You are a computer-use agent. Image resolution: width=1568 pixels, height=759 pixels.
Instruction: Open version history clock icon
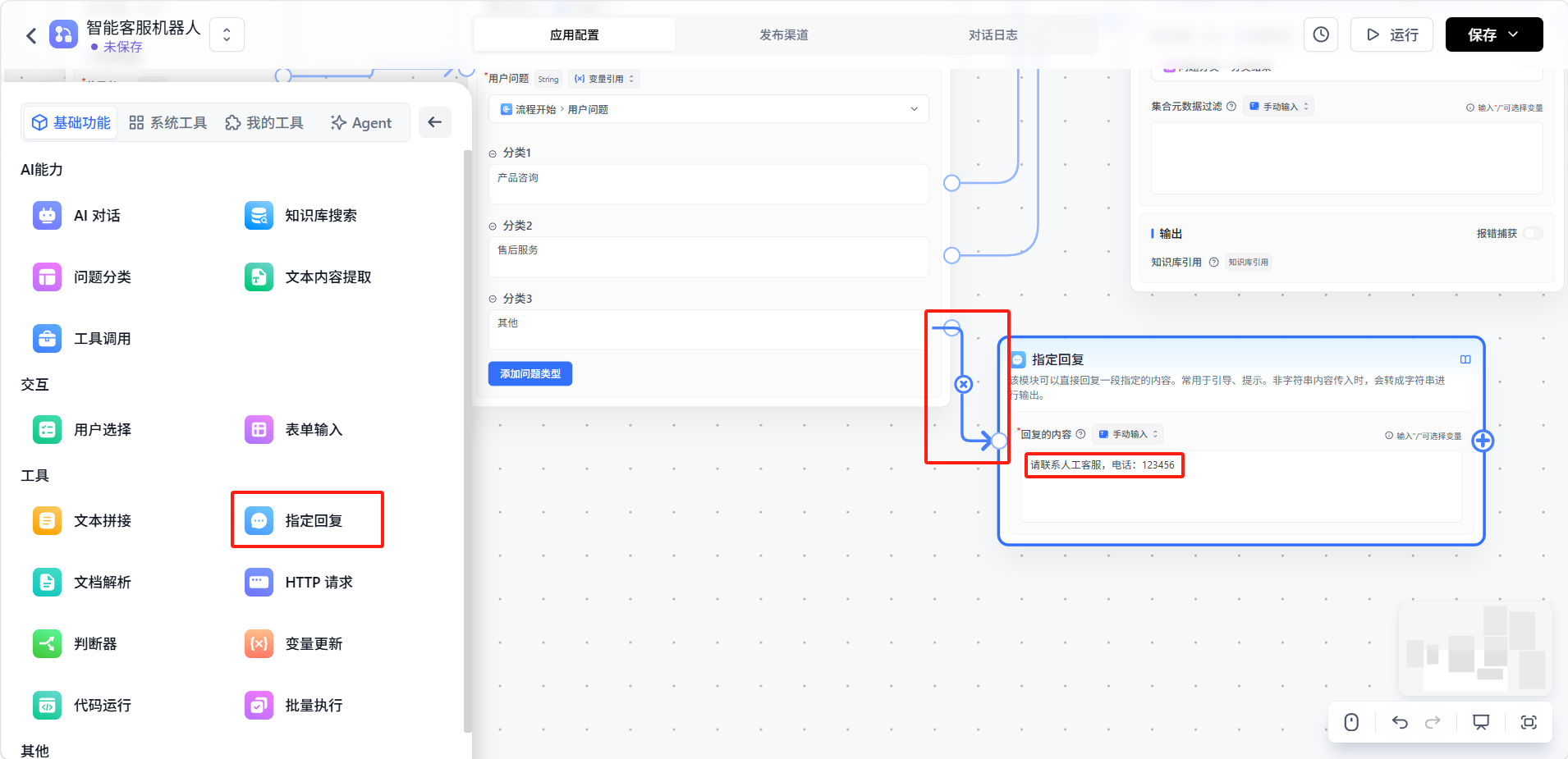pos(1321,34)
